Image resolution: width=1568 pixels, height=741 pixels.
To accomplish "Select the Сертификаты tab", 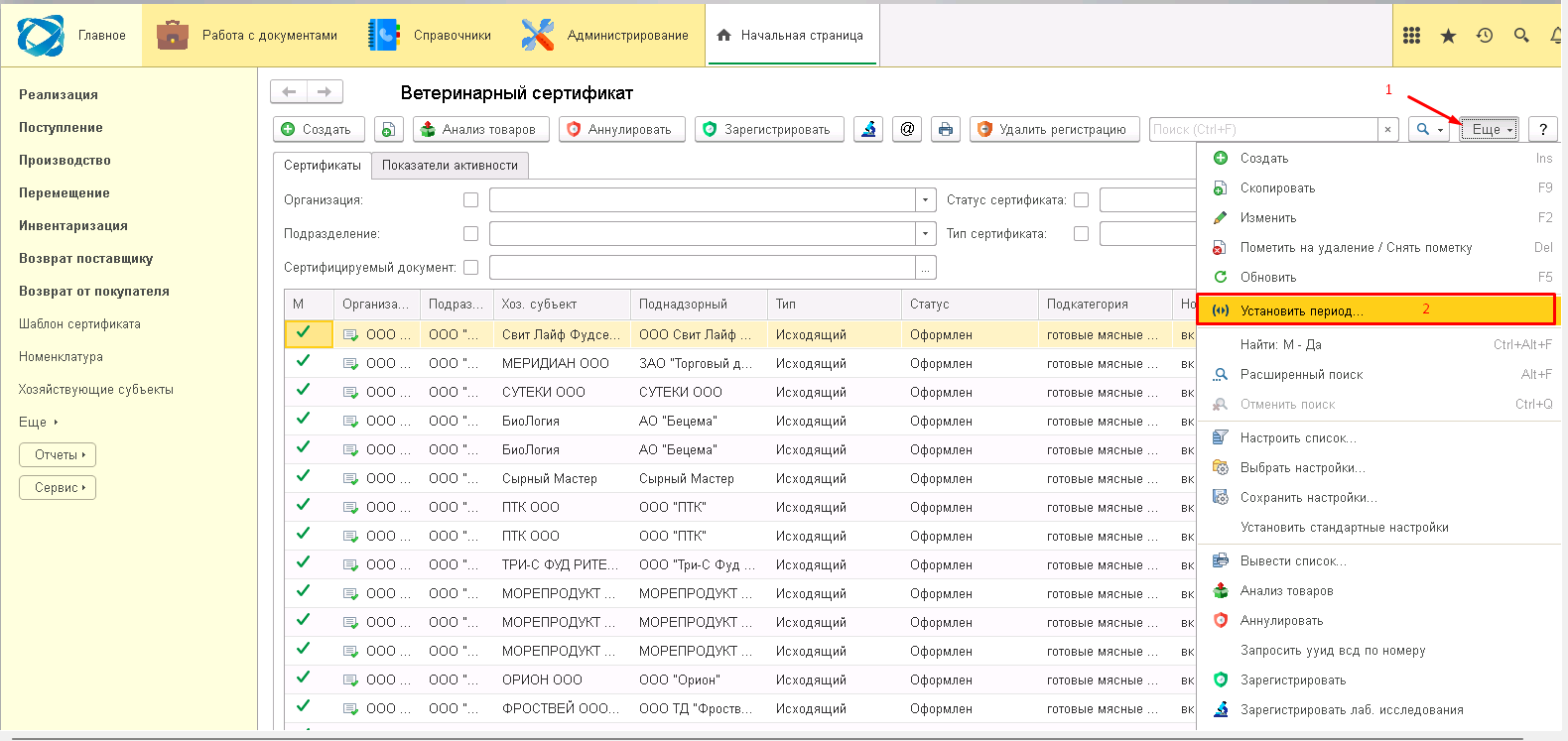I will coord(323,166).
